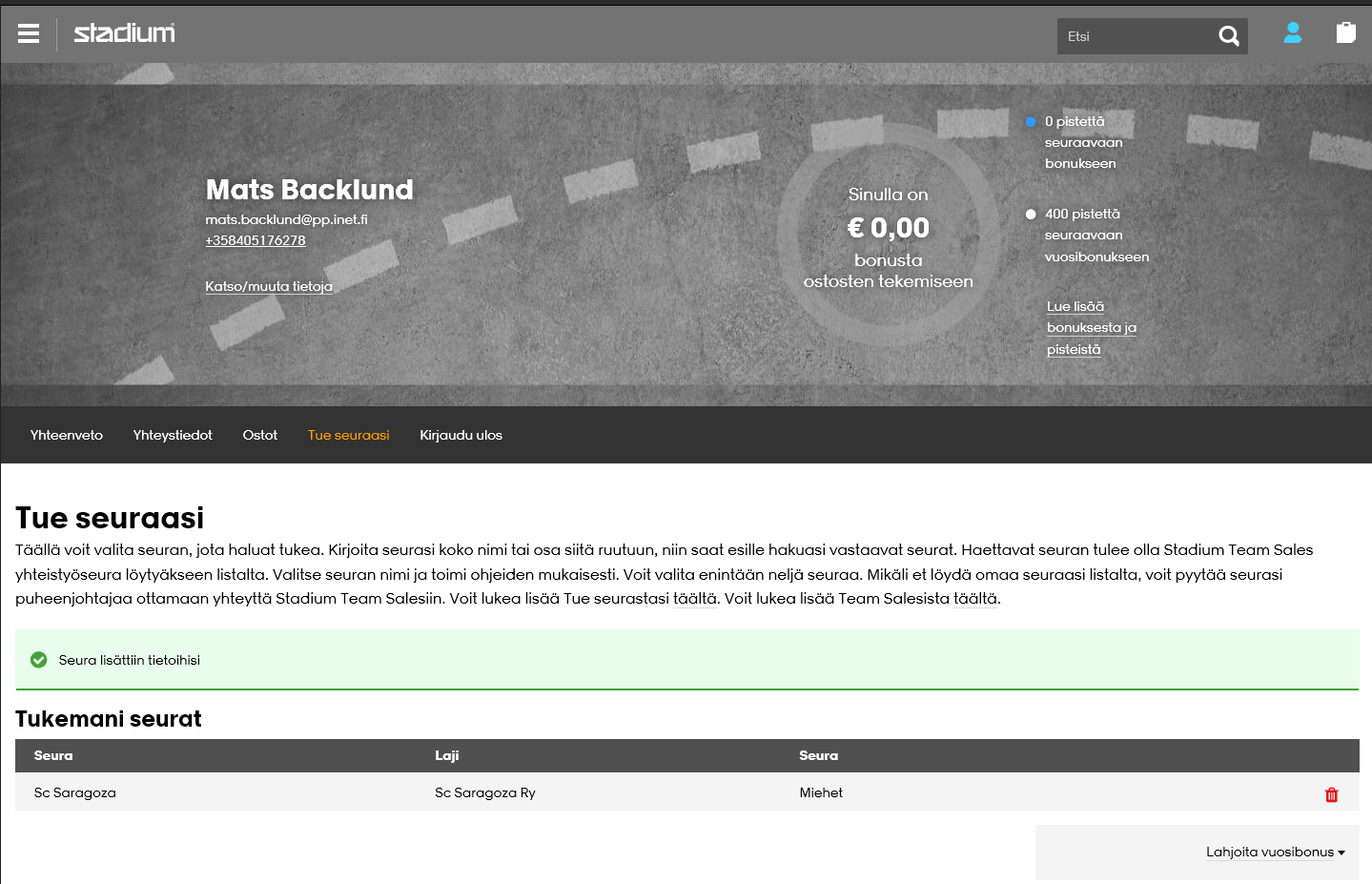
Task: Click the Sc Saragoza table row
Action: click(x=572, y=792)
